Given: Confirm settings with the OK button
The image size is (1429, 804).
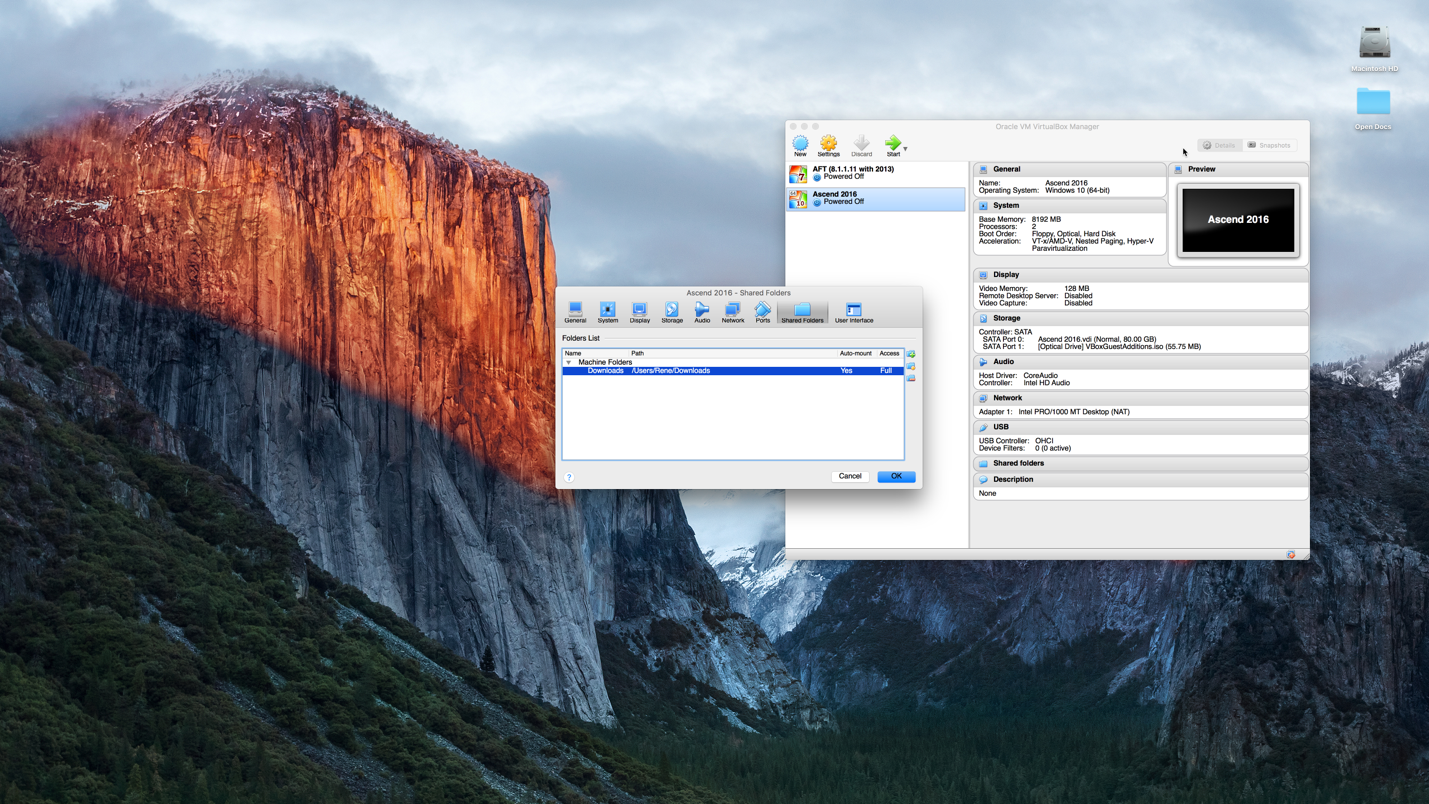Looking at the screenshot, I should [x=896, y=476].
